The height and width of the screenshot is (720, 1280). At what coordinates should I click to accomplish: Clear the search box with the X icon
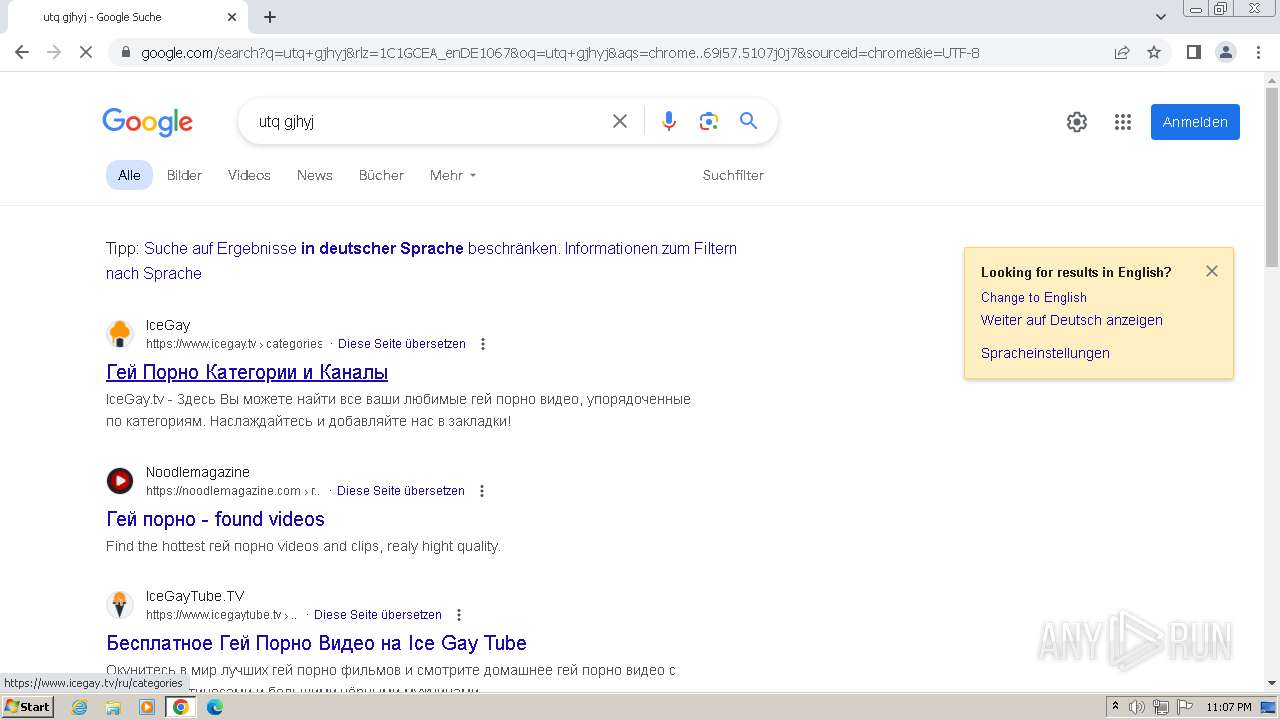[x=620, y=121]
